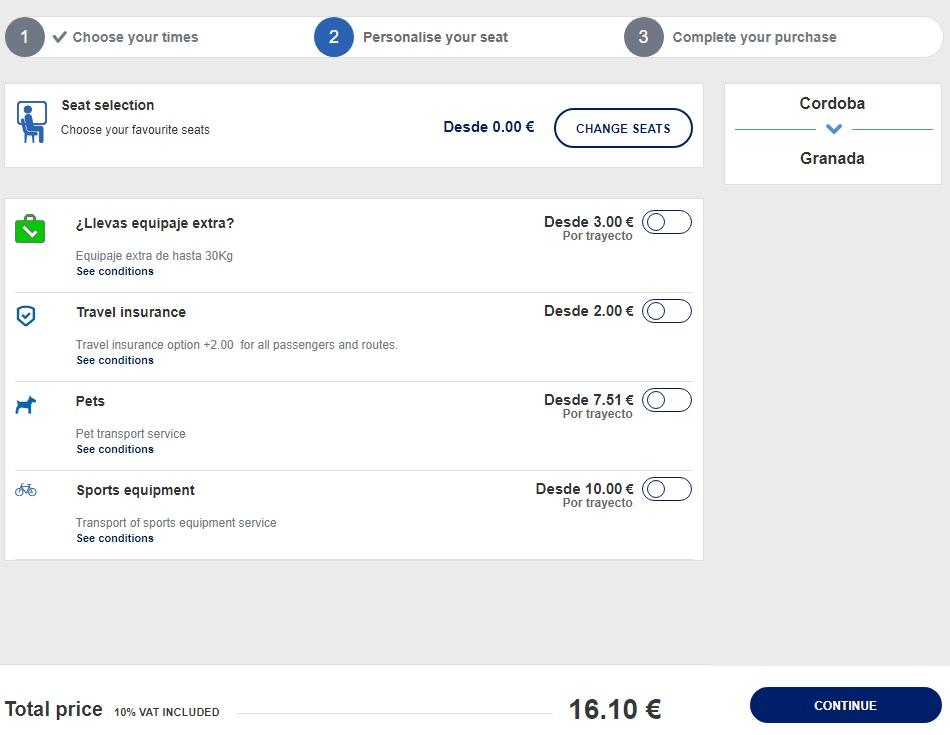The width and height of the screenshot is (950, 735).
Task: Click the green extra luggage suitcase icon
Action: pos(30,228)
